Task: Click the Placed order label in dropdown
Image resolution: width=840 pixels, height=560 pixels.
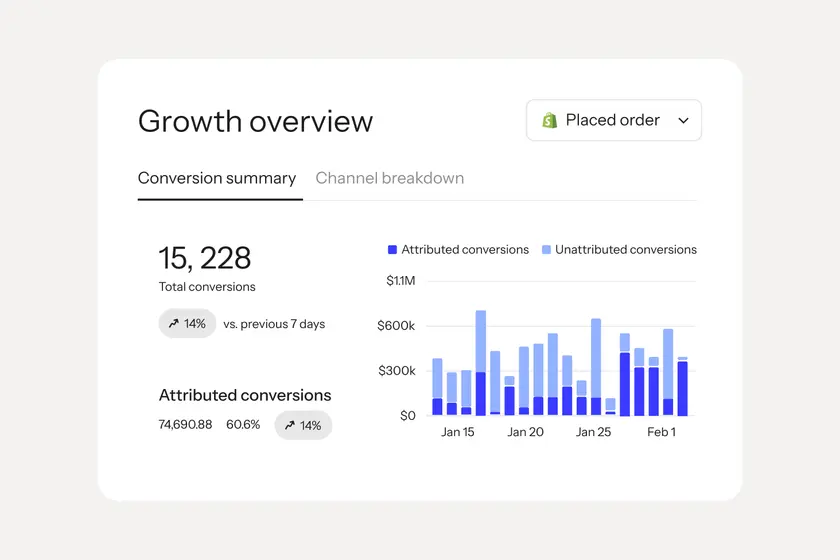Action: pyautogui.click(x=612, y=120)
